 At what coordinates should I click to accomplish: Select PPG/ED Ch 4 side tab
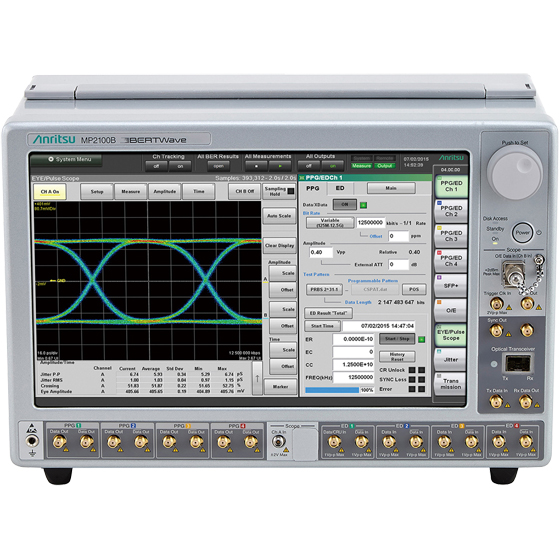(451, 261)
